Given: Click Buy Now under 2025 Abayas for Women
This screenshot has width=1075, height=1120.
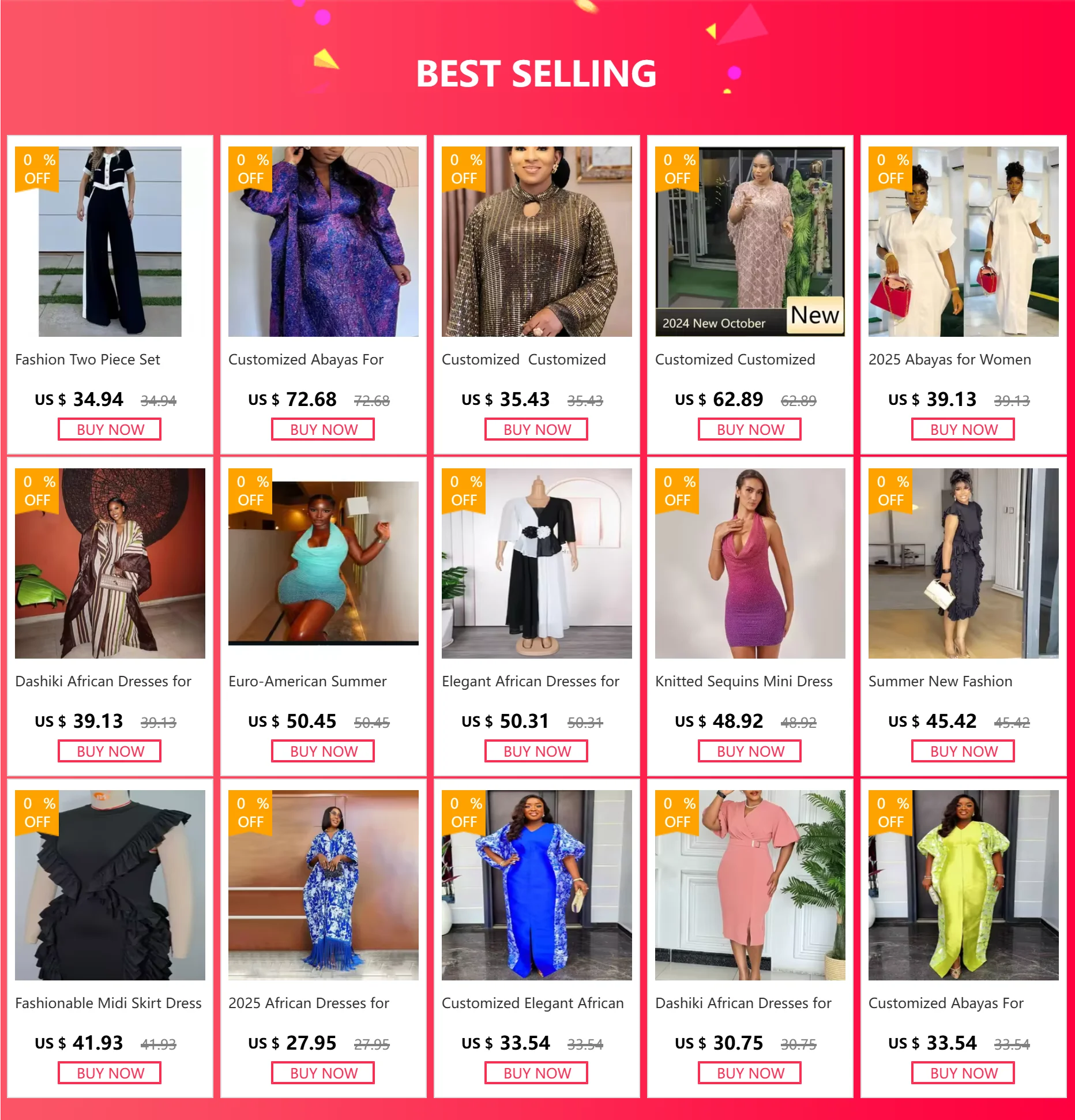Looking at the screenshot, I should [963, 430].
